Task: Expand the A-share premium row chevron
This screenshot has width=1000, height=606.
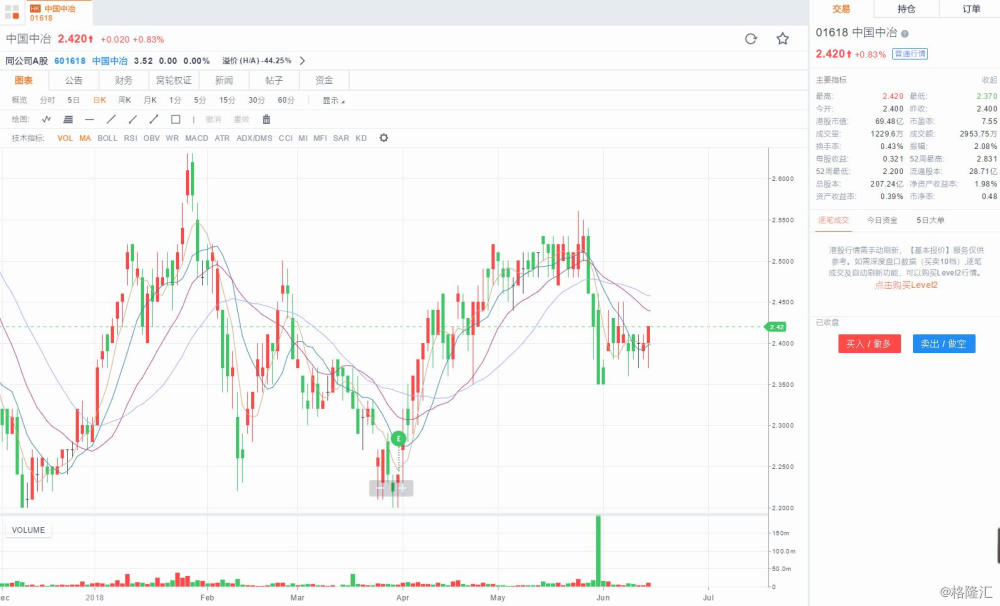Action: pyautogui.click(x=302, y=61)
